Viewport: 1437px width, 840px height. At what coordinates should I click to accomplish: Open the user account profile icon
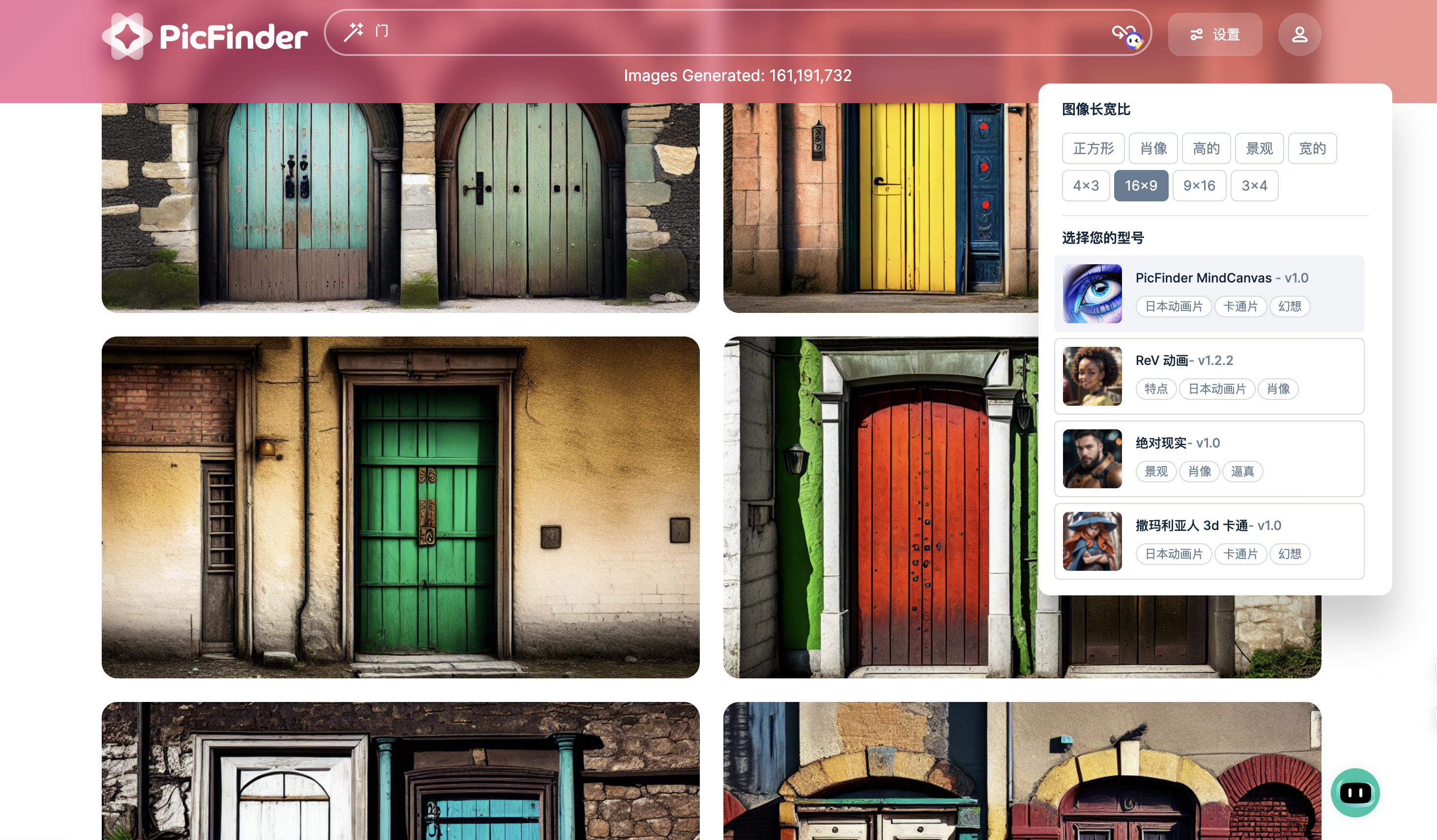(1299, 35)
